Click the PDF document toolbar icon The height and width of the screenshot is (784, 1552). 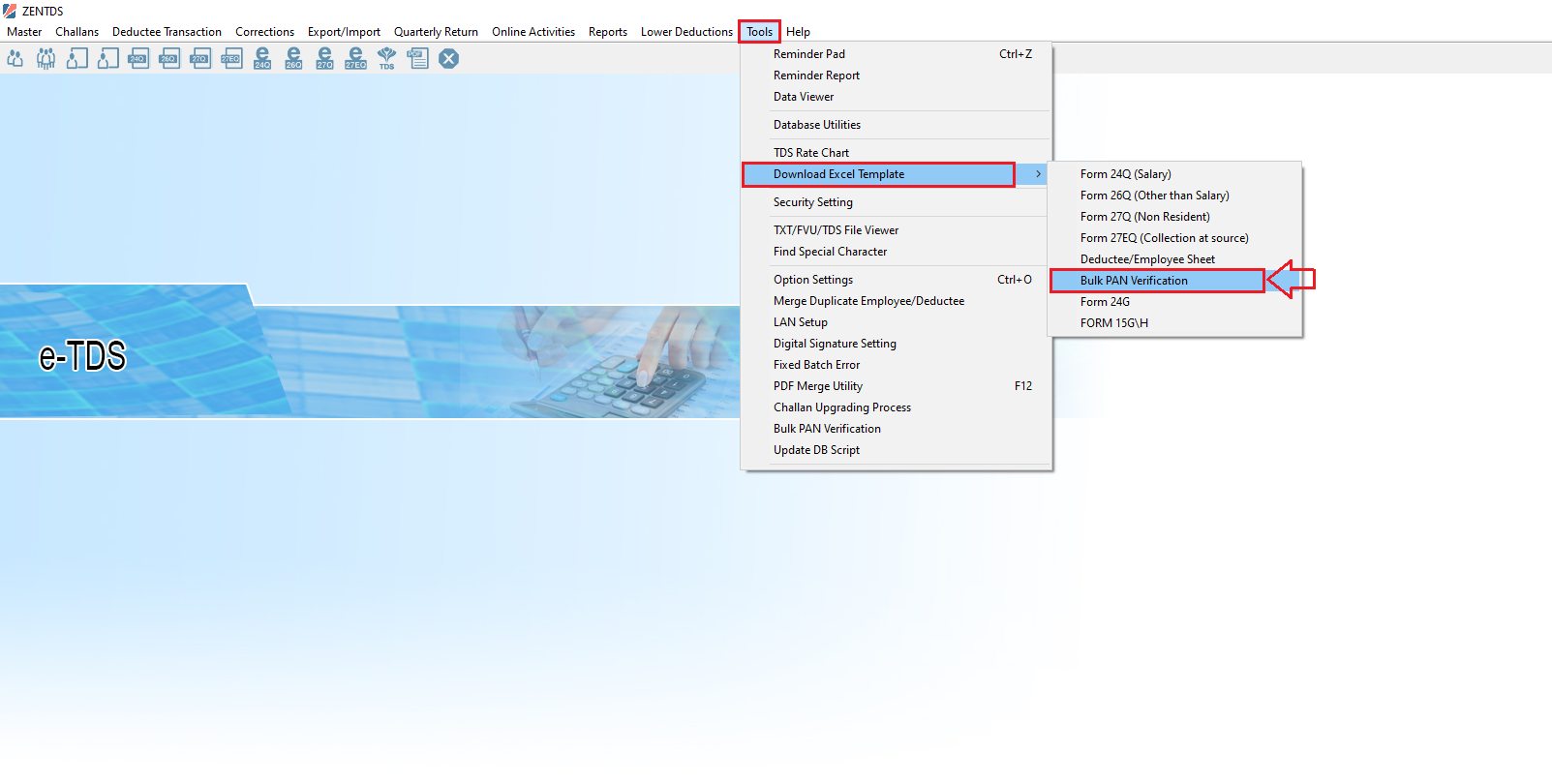tap(417, 58)
